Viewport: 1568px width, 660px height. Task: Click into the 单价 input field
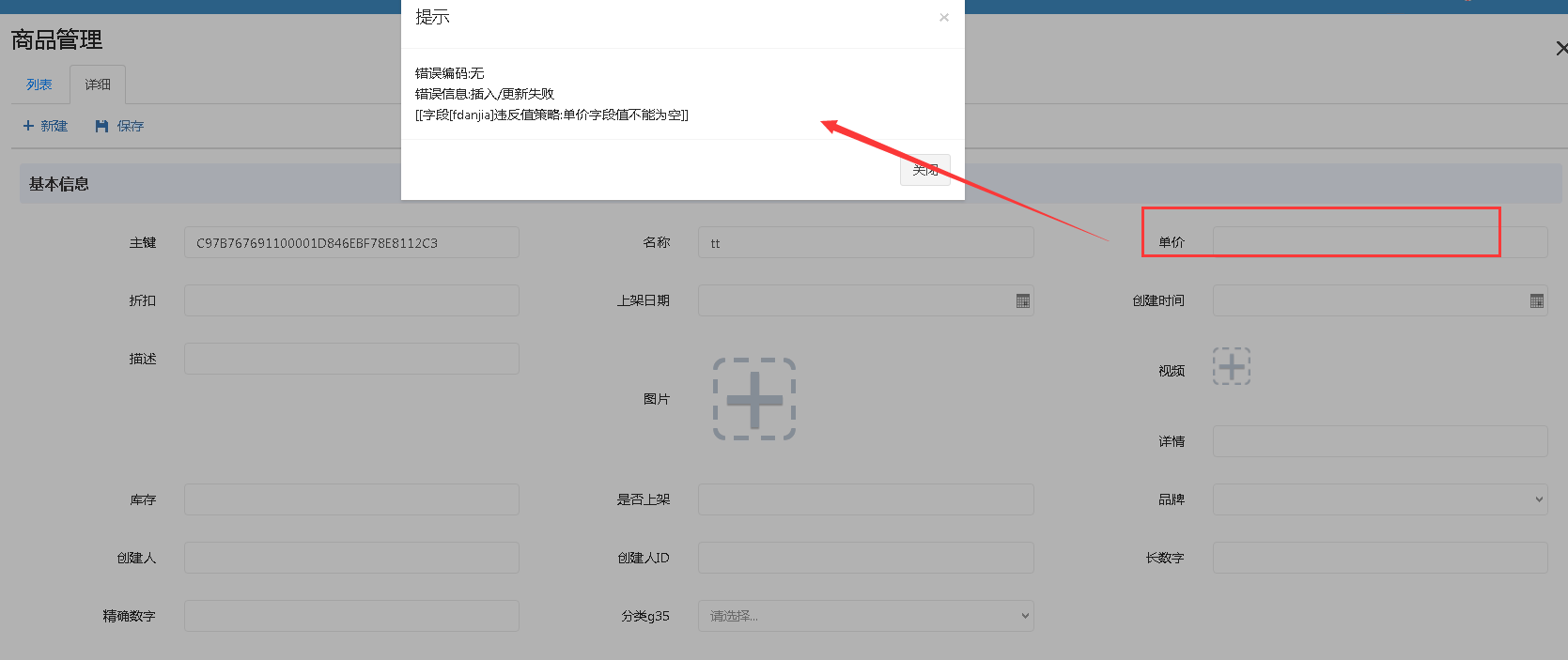click(x=1379, y=242)
